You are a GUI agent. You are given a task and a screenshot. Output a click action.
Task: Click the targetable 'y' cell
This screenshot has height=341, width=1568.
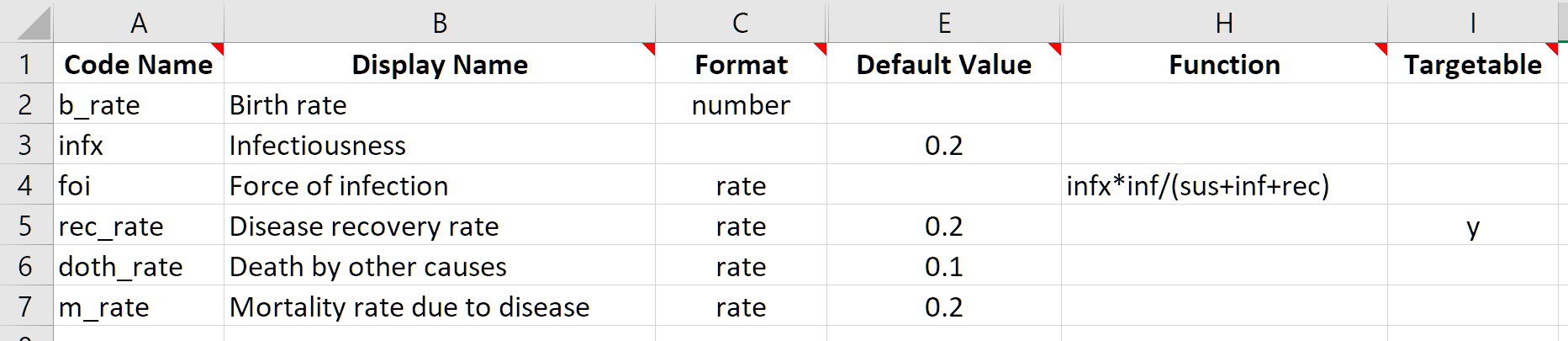tap(1473, 225)
